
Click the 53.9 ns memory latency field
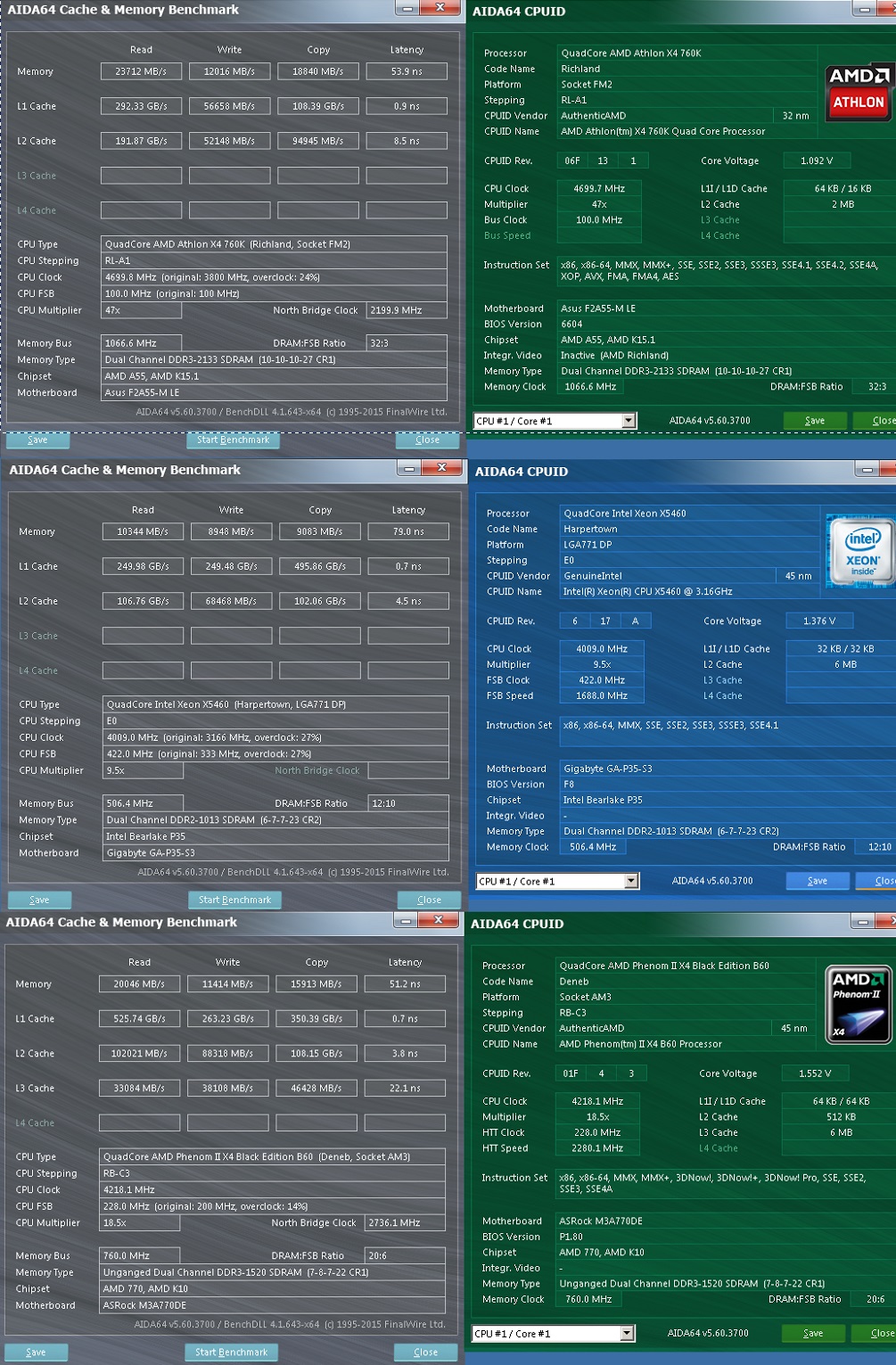coord(407,71)
